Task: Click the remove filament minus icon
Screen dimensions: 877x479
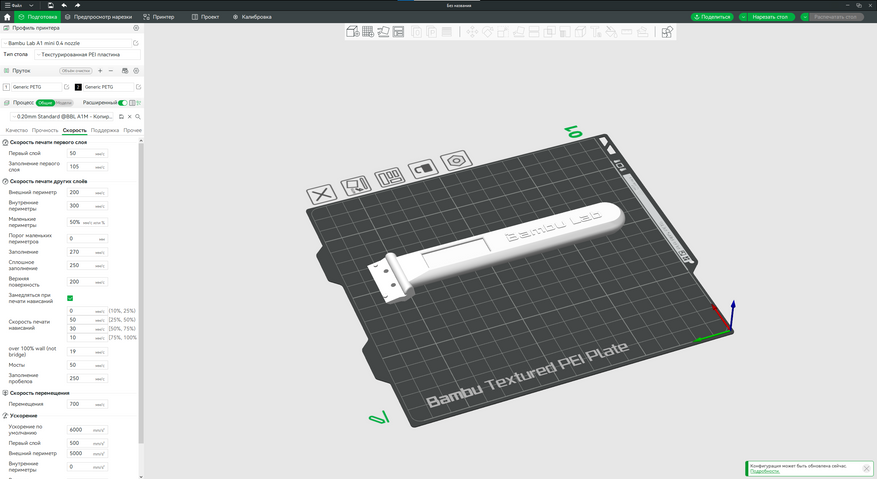Action: pos(111,71)
